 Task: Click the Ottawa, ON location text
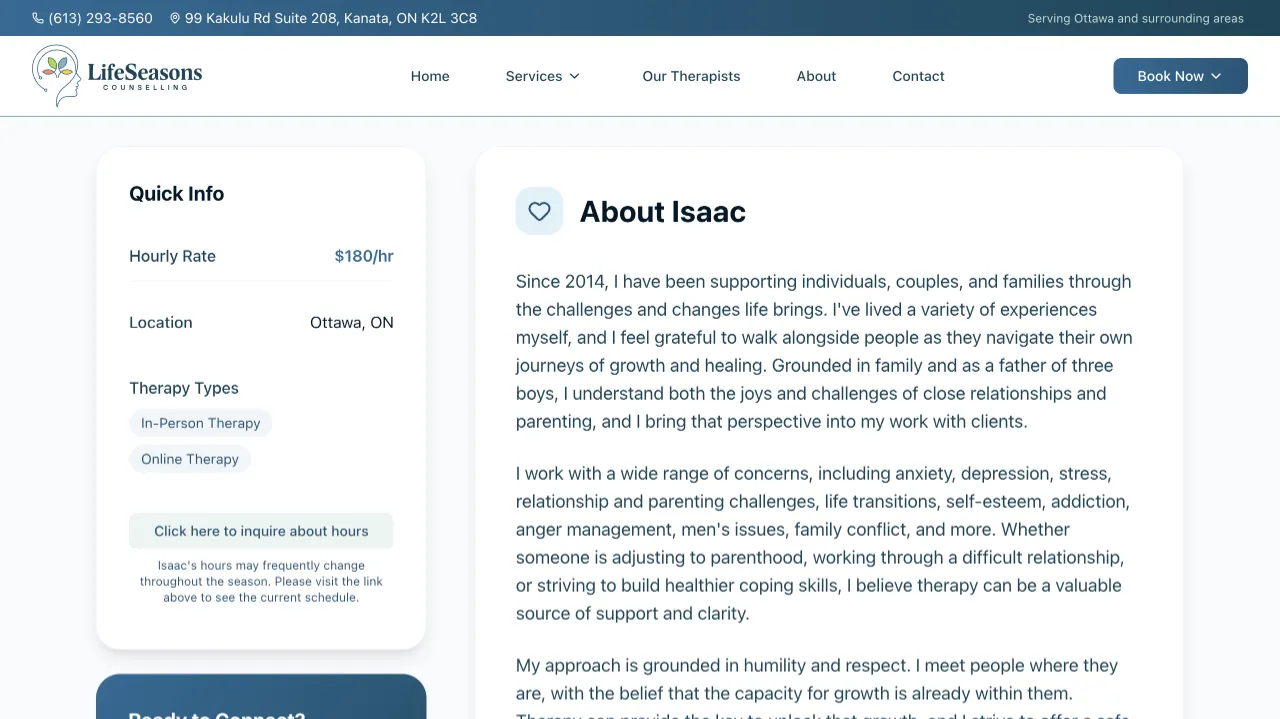pos(351,322)
